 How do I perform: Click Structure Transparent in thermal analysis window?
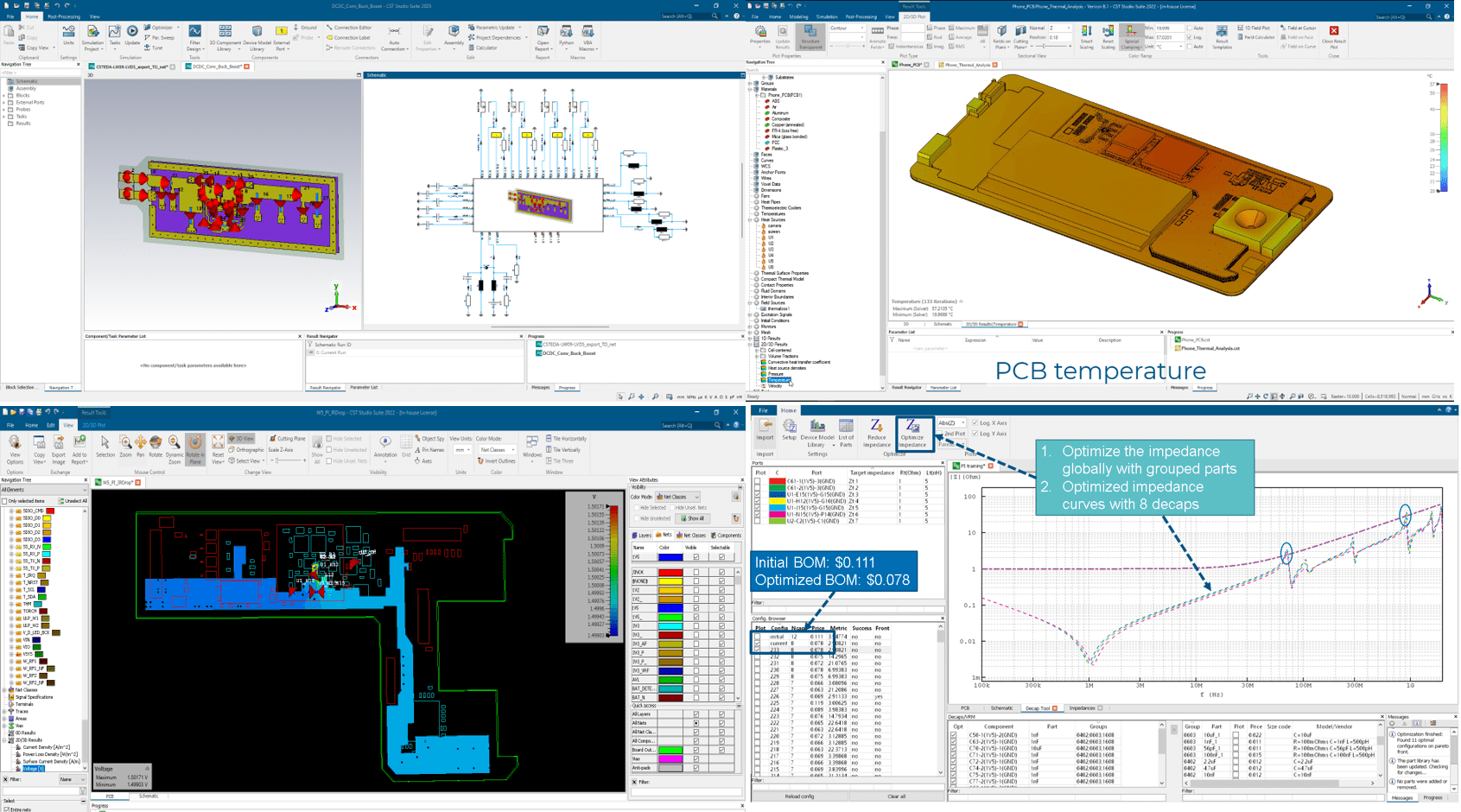810,36
